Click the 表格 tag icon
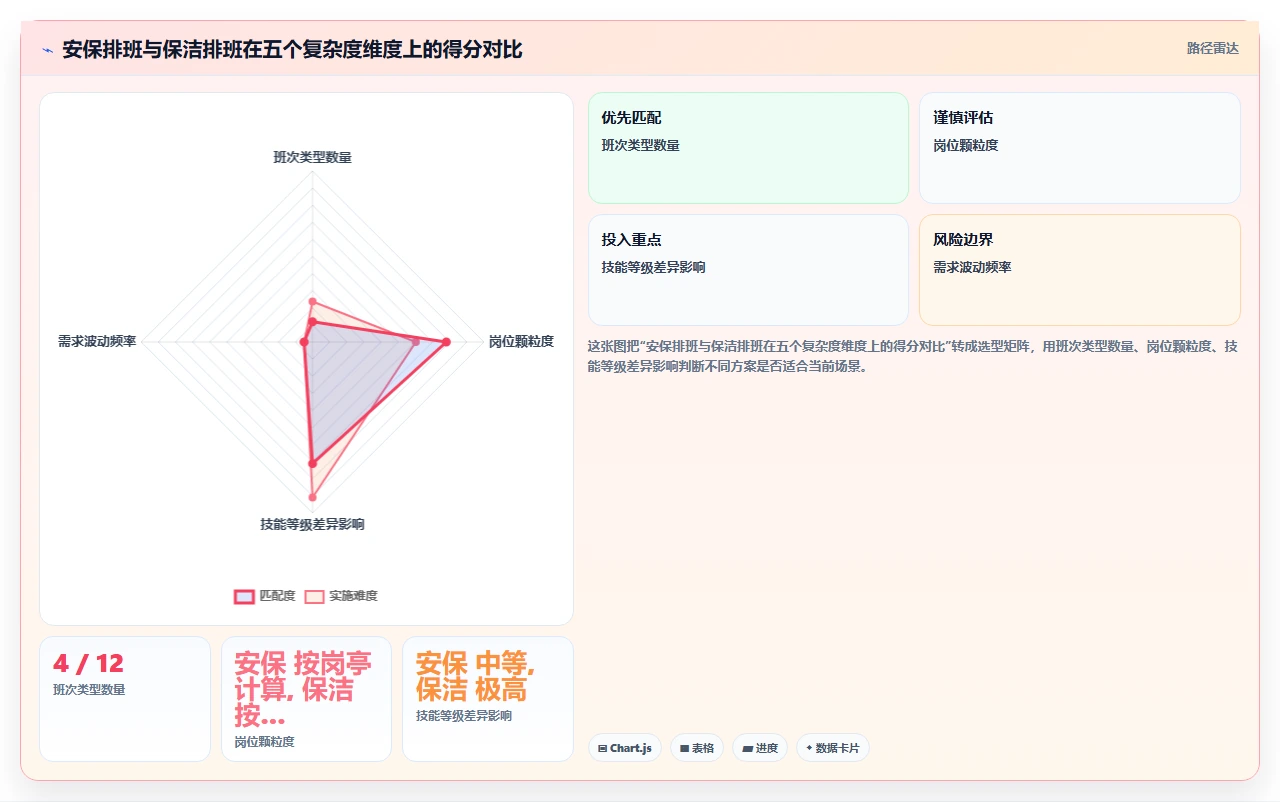 click(x=684, y=748)
